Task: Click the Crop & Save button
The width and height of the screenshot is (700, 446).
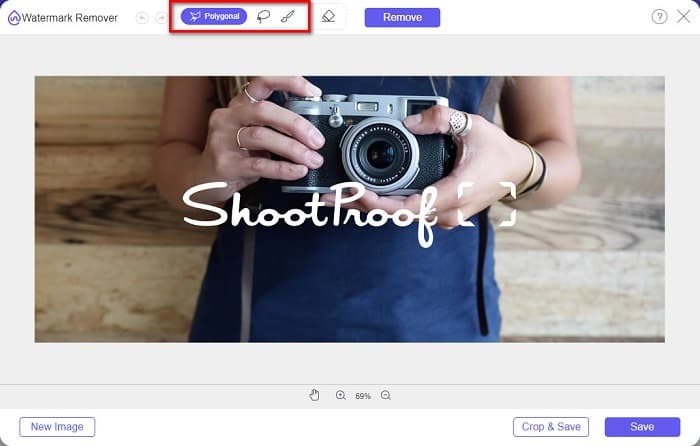Action: coord(550,427)
